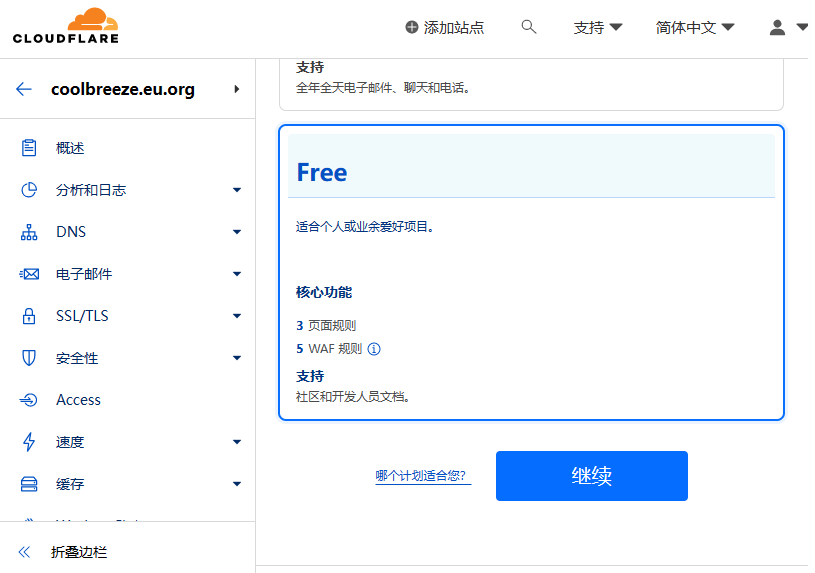Click 添加站点 to add a site
The width and height of the screenshot is (815, 573).
coord(444,28)
